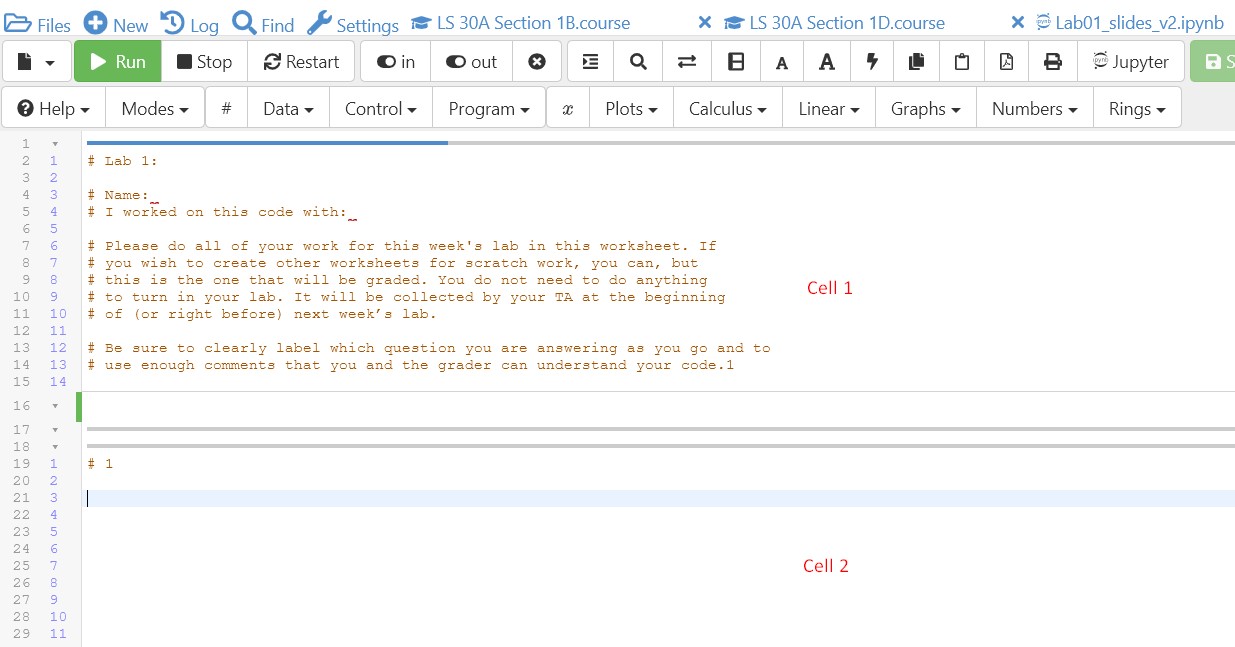Click the swap arrows replace icon
The width and height of the screenshot is (1235, 647).
(687, 62)
